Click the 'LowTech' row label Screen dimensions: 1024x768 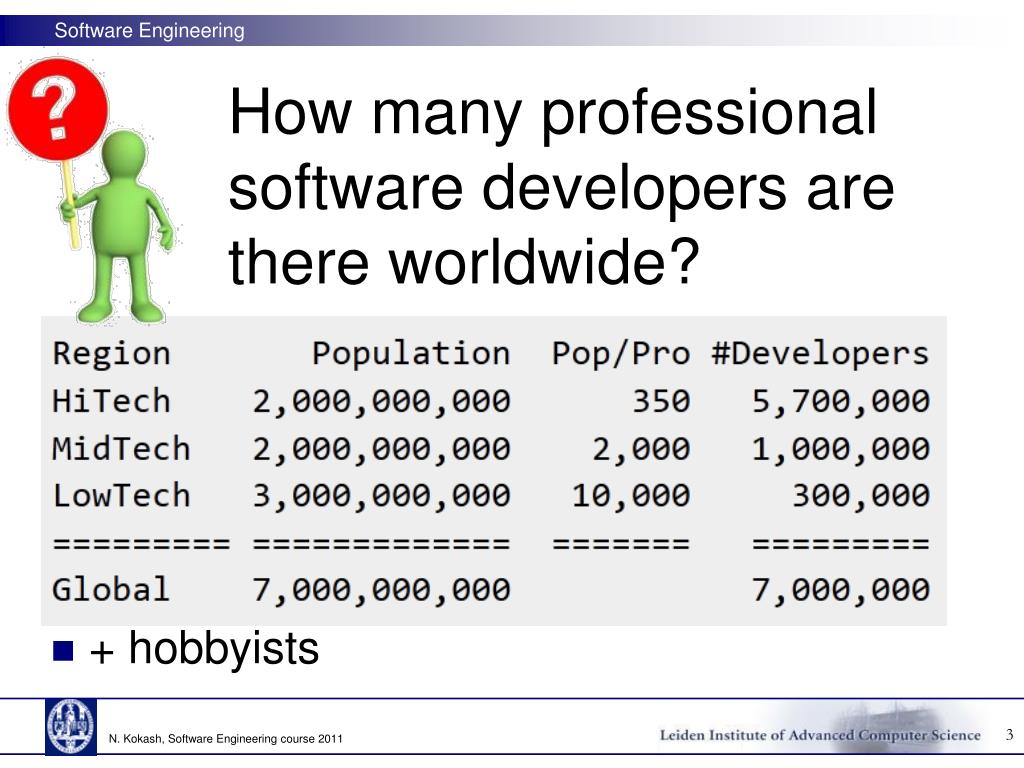point(121,496)
